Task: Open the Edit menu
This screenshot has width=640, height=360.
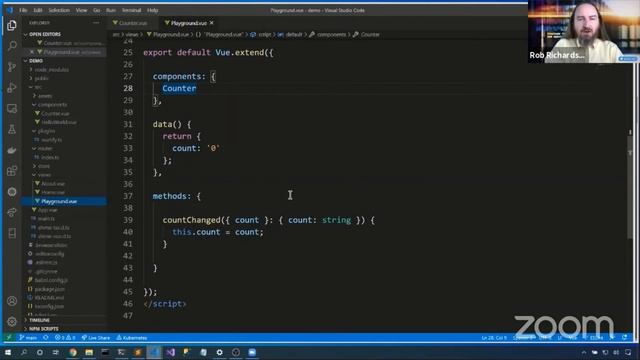Action: (x=38, y=10)
